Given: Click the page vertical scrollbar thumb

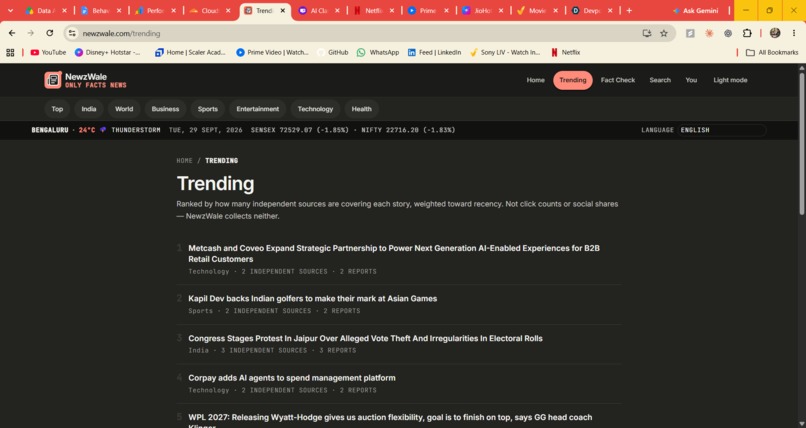Looking at the screenshot, I should 801,144.
